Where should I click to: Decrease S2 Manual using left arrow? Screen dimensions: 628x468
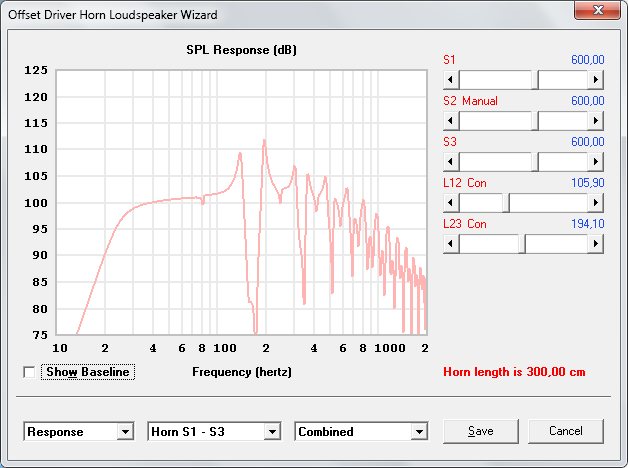tap(451, 121)
